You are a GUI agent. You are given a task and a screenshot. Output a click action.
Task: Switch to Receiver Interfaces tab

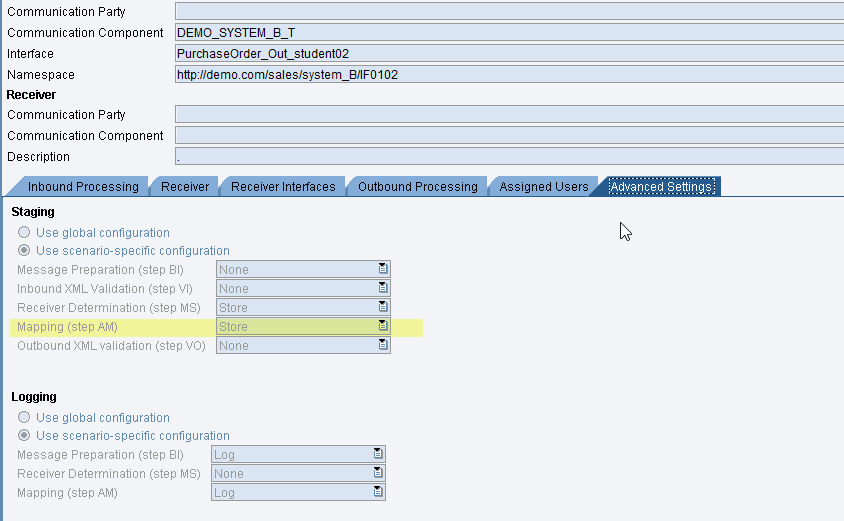point(283,187)
